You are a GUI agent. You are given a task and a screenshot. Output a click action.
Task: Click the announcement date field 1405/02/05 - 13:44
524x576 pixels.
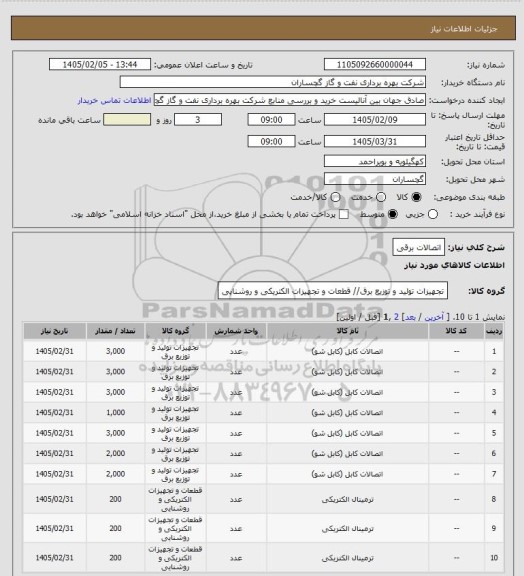[100, 64]
